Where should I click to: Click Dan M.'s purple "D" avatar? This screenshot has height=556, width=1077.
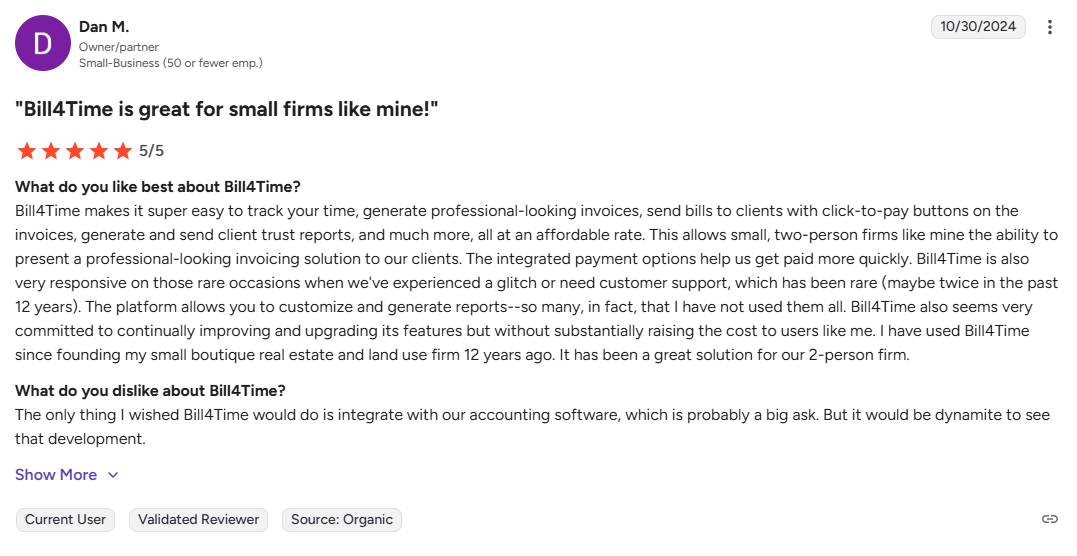pyautogui.click(x=43, y=43)
